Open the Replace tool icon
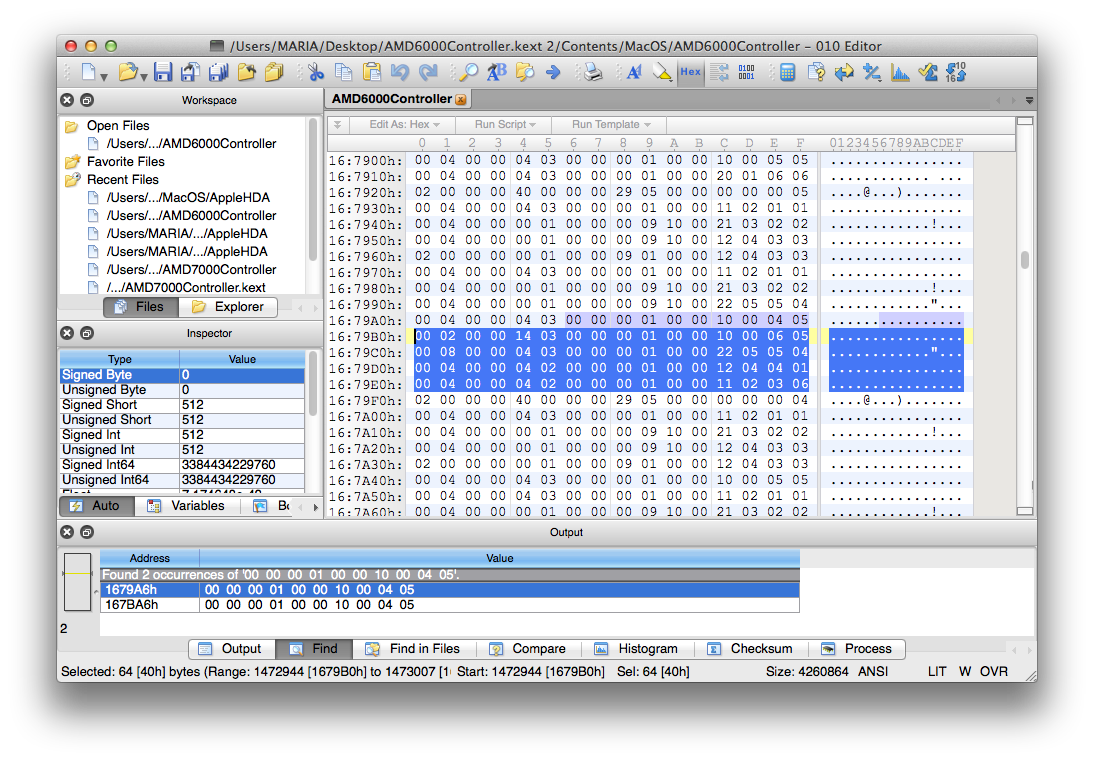This screenshot has height=761, width=1094. [497, 72]
